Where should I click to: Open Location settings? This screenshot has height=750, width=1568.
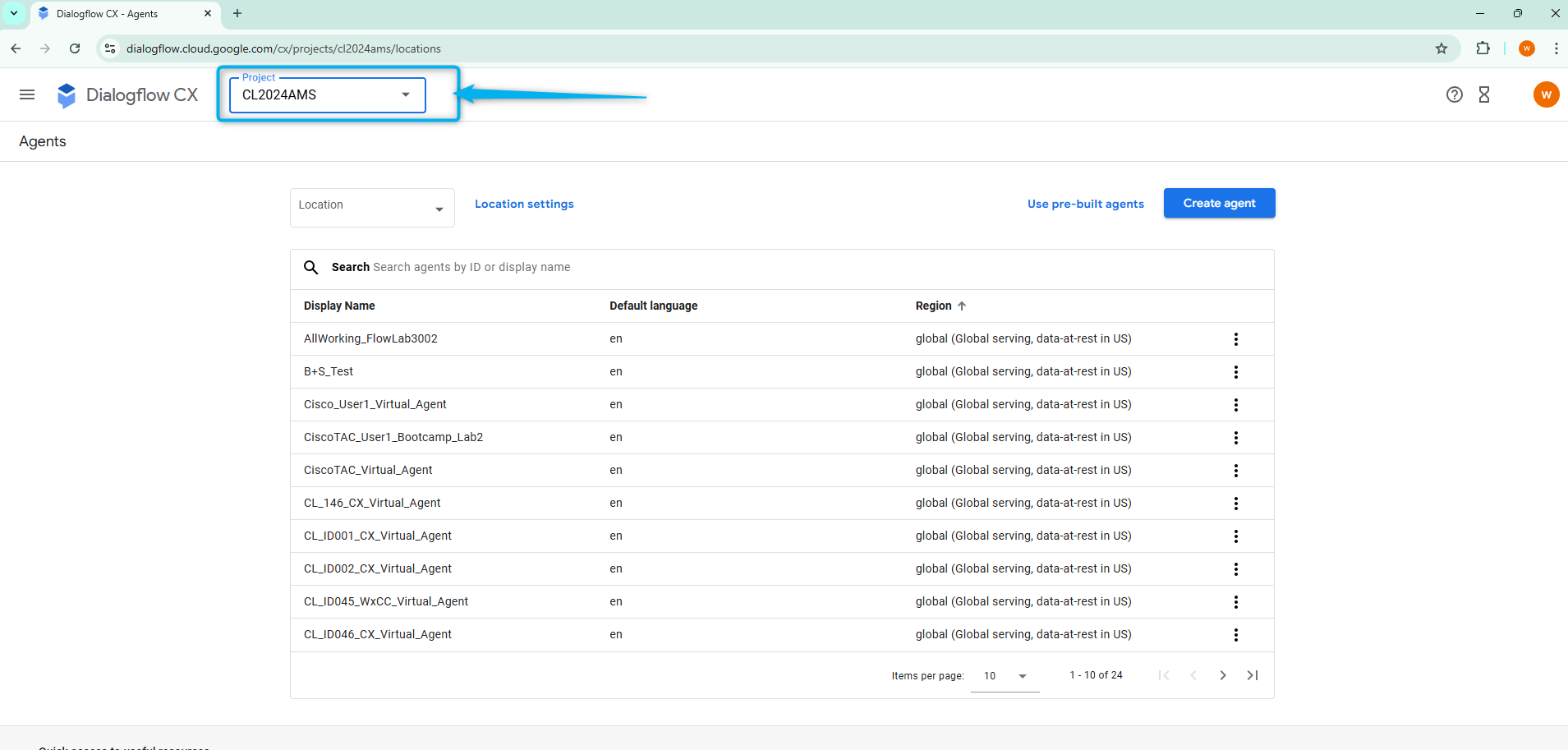(524, 204)
